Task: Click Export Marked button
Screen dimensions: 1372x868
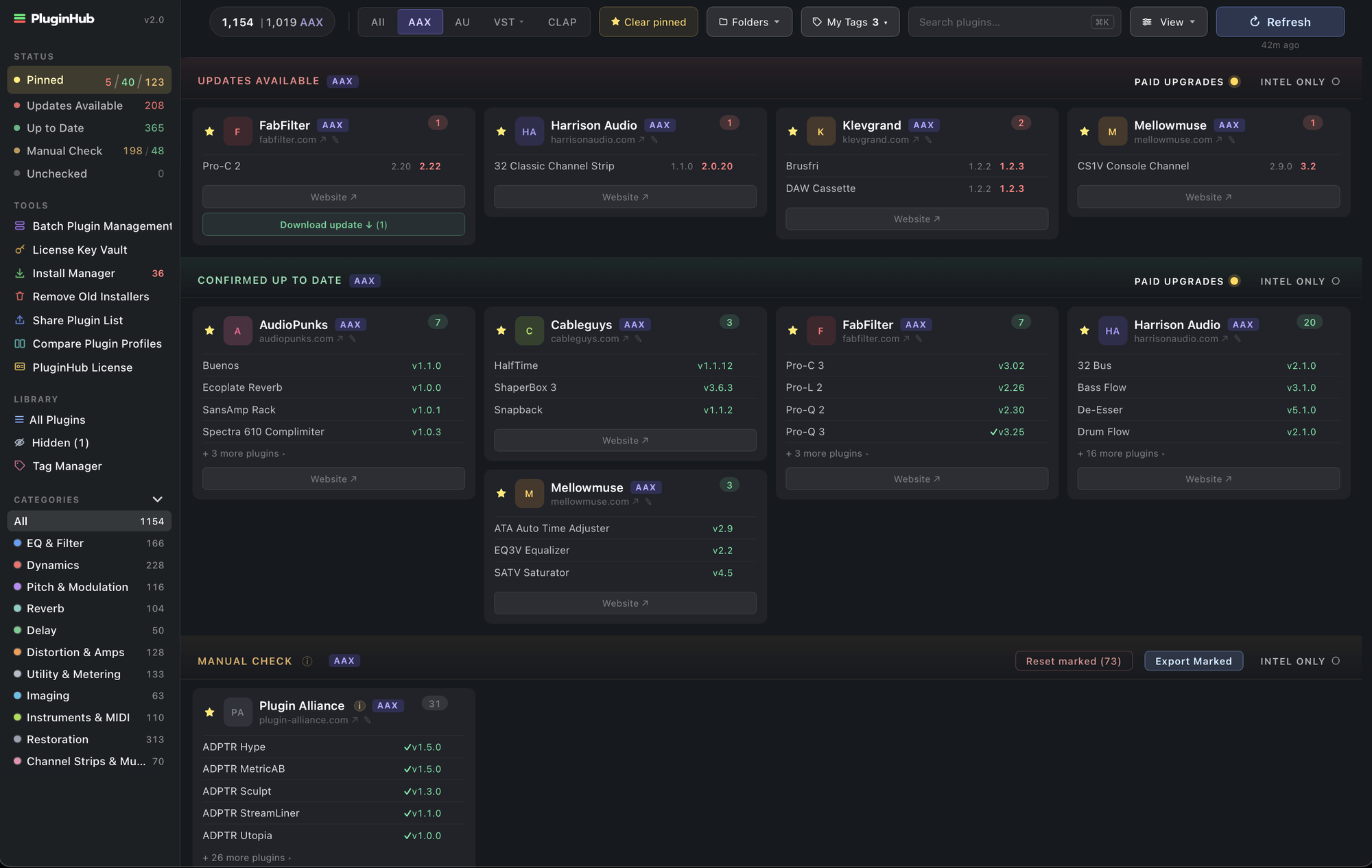Action: [x=1194, y=661]
